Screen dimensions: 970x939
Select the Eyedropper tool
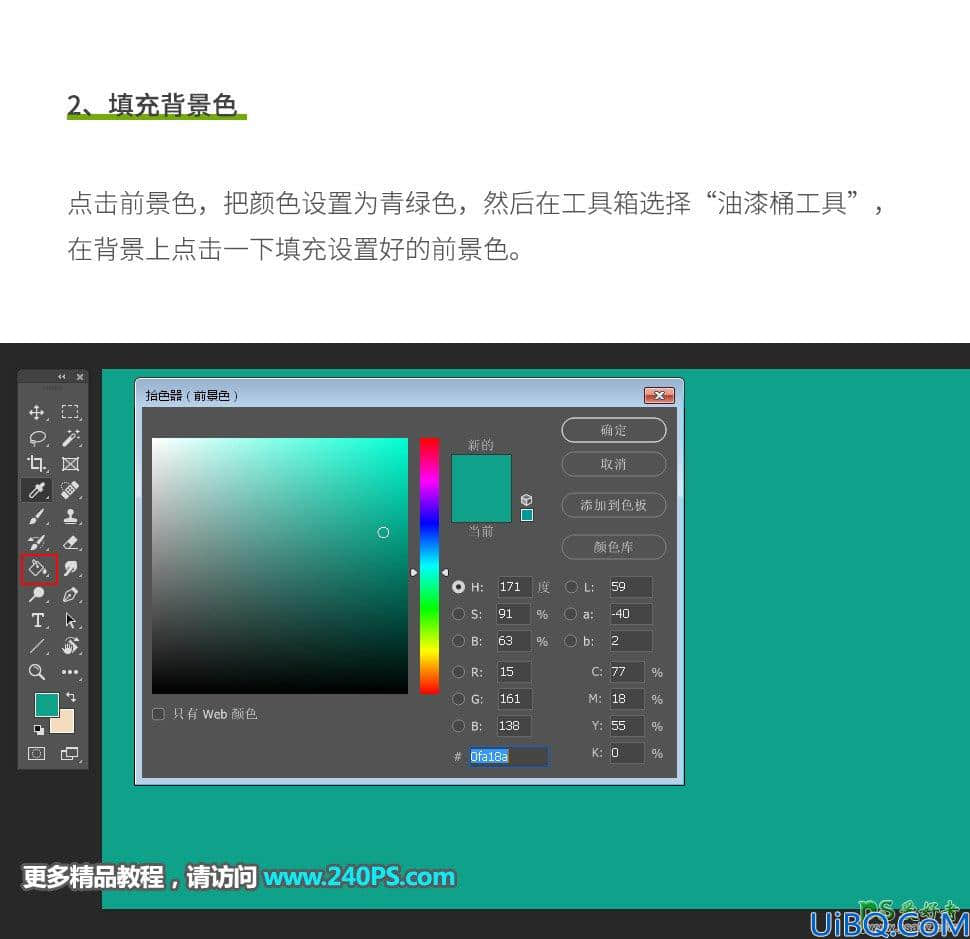point(36,490)
